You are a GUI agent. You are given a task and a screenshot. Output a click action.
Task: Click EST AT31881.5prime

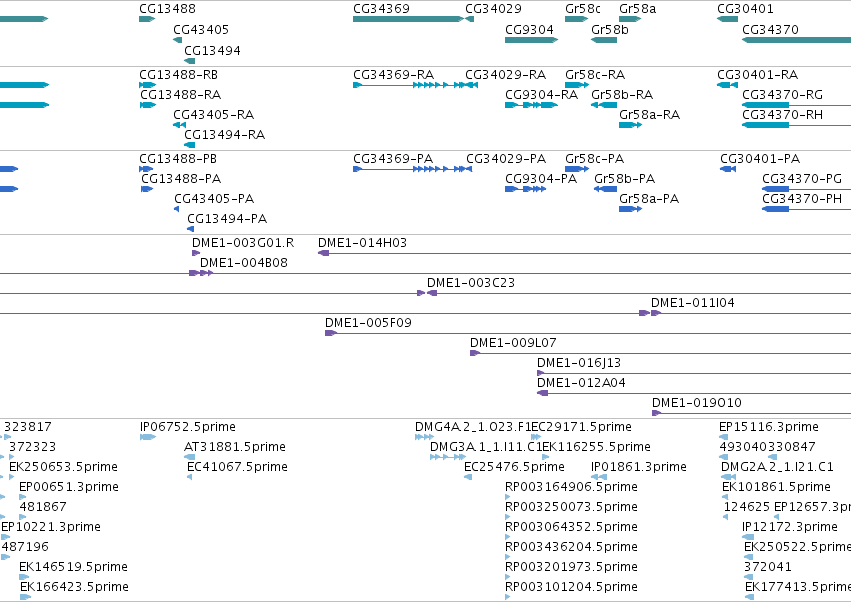pyautogui.click(x=235, y=447)
